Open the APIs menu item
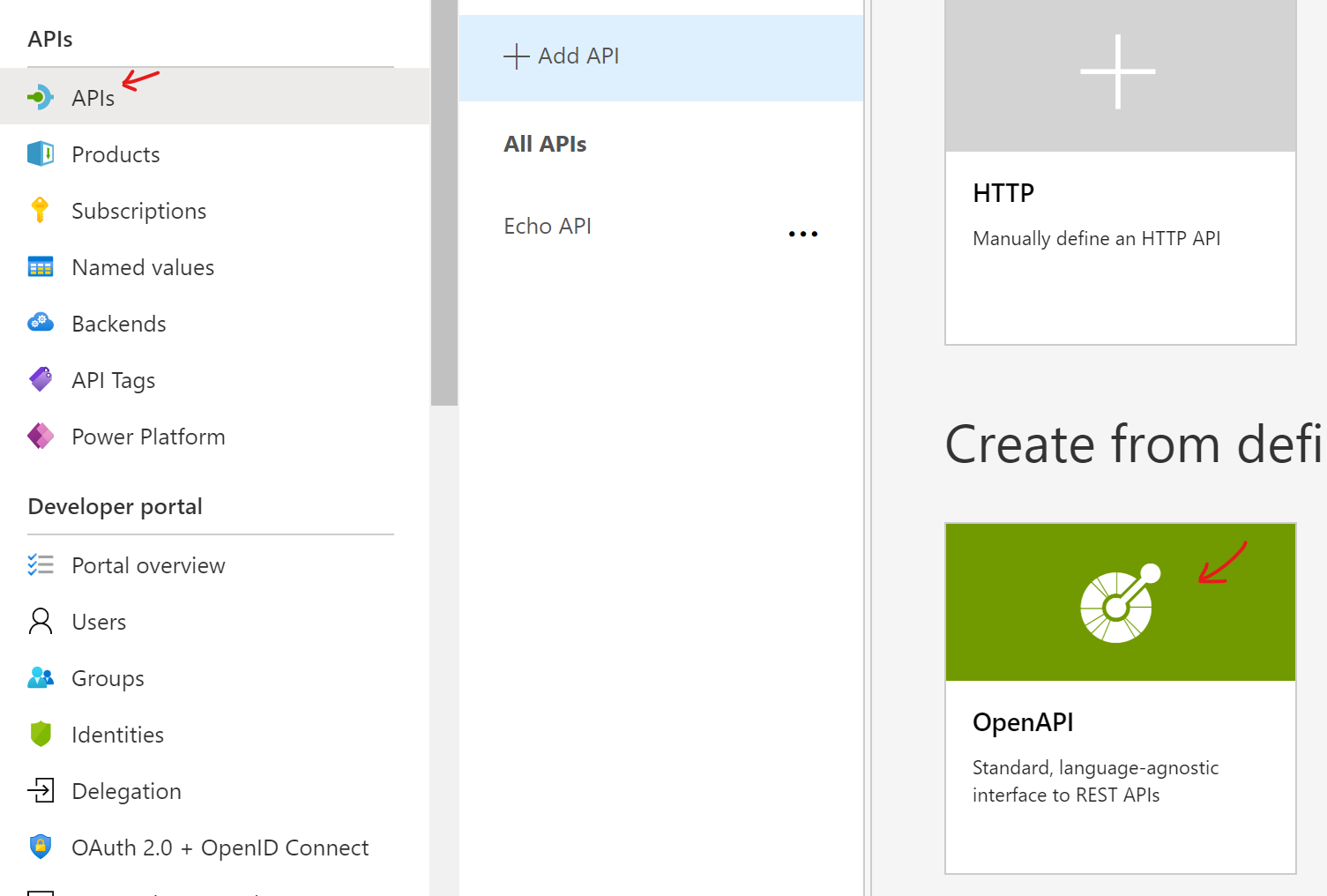1327x896 pixels. (x=215, y=97)
